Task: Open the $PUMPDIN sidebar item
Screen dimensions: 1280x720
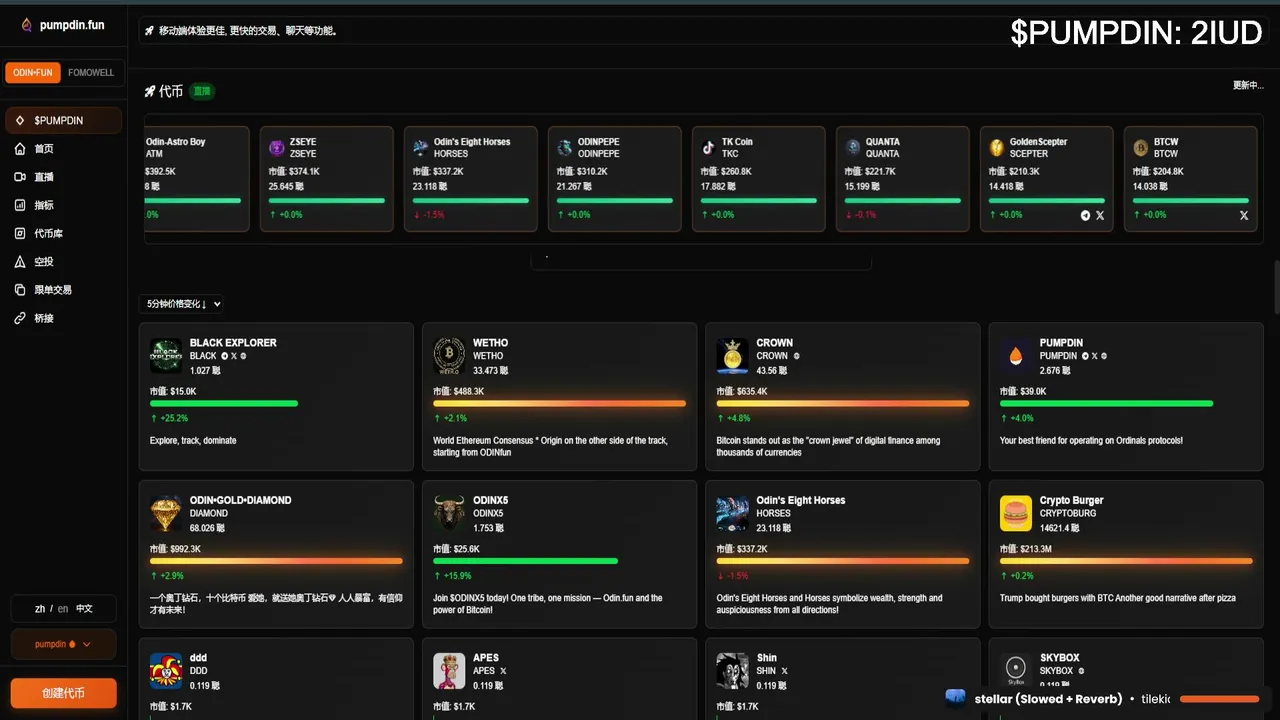Action: coord(63,121)
